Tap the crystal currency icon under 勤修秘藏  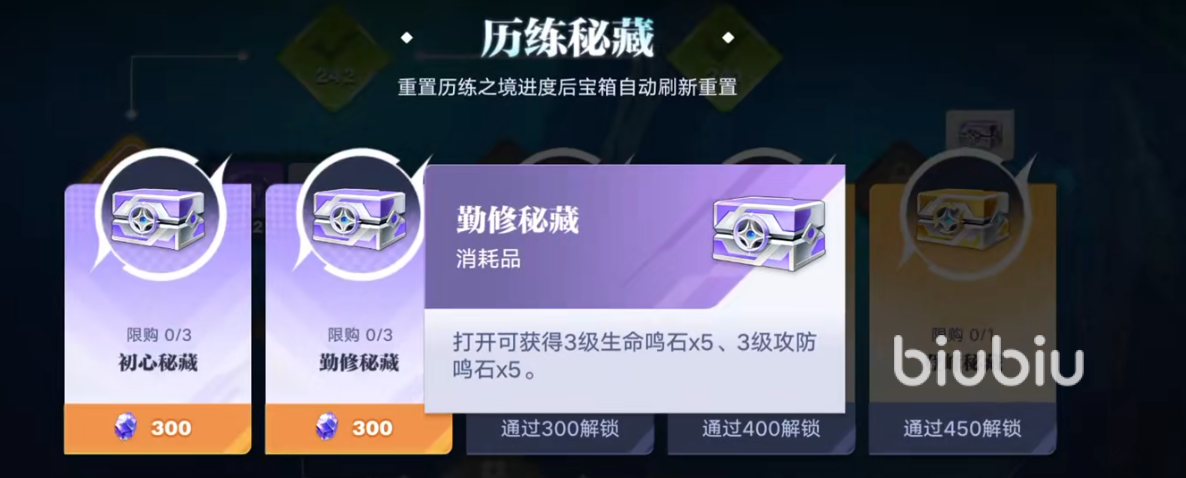pyautogui.click(x=326, y=428)
